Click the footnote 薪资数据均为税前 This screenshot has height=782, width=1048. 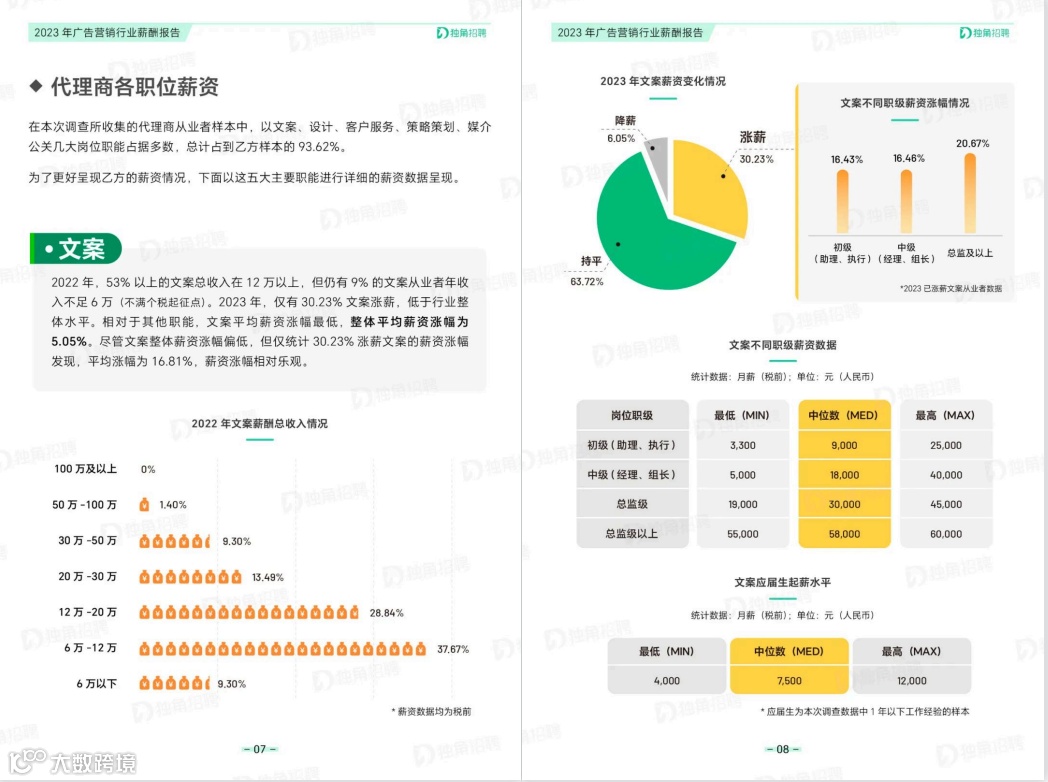coord(431,712)
